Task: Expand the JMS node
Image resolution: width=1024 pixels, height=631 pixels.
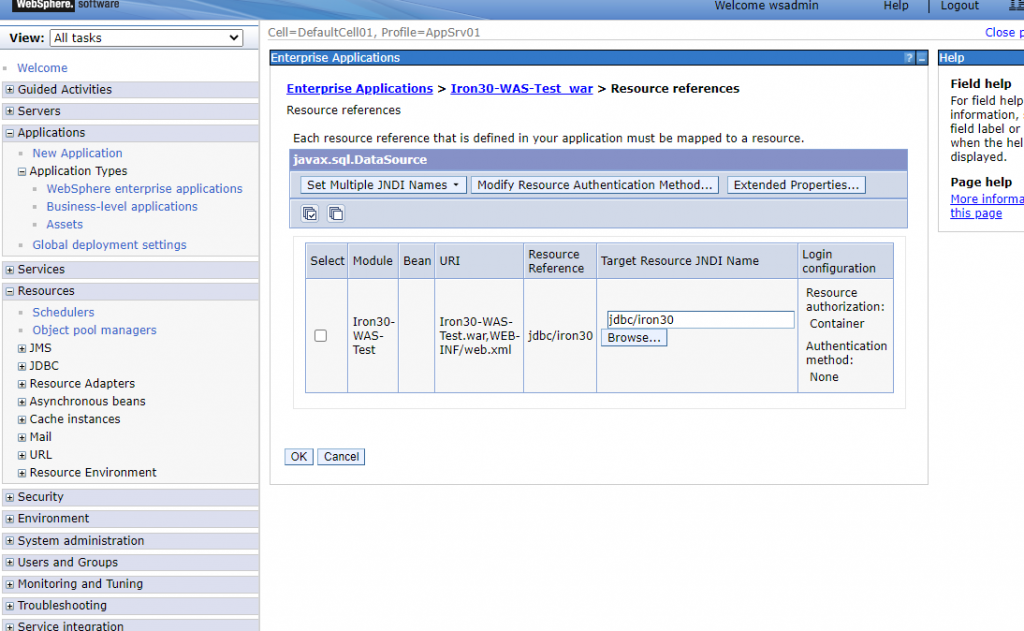Action: [x=22, y=348]
